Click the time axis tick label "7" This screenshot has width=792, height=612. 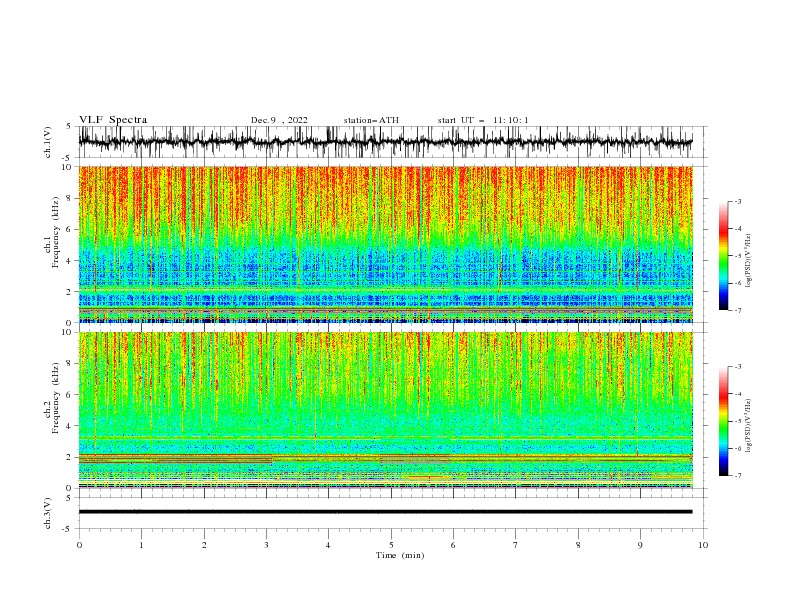click(516, 545)
